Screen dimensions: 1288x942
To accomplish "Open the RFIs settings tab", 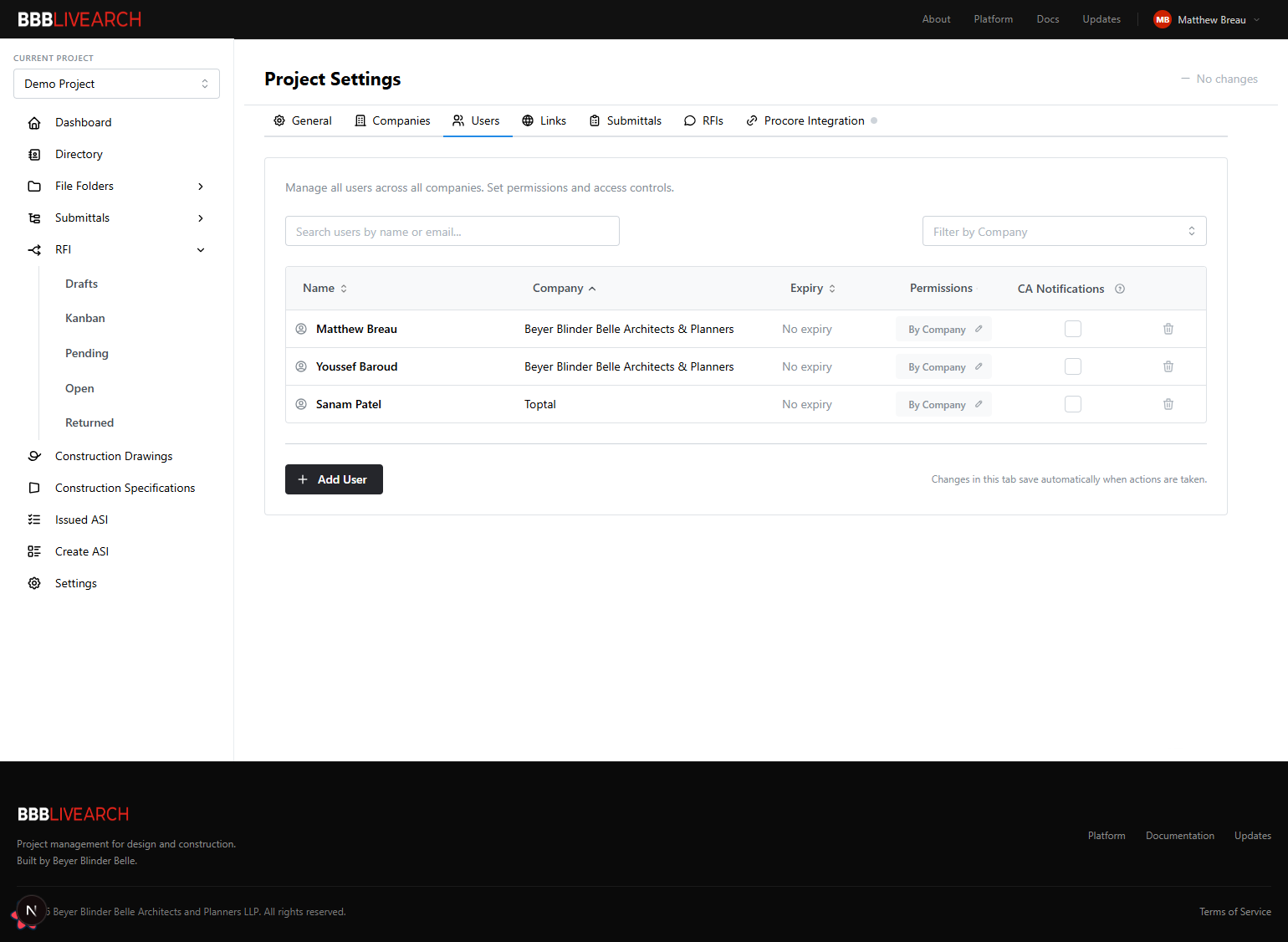I will coord(703,120).
